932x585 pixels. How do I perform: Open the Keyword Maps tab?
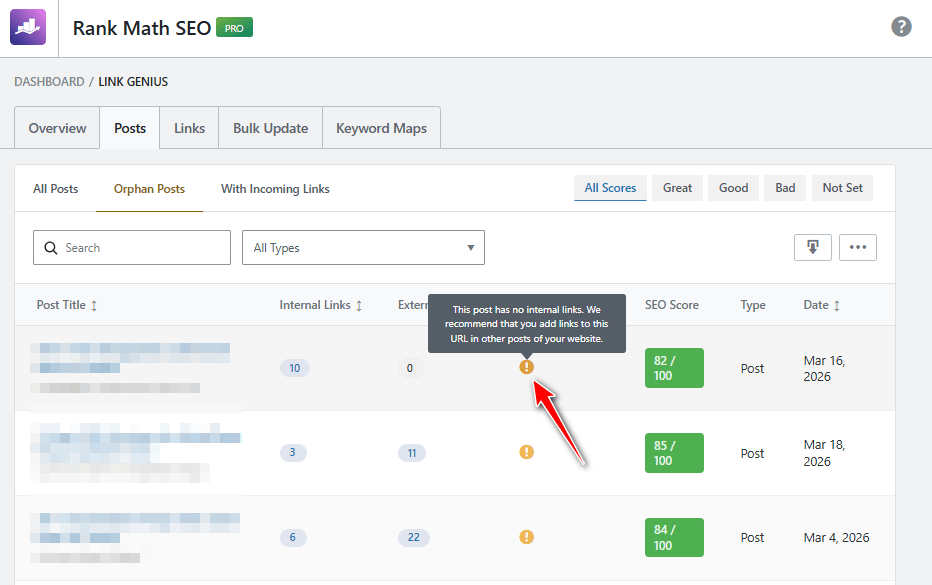381,128
